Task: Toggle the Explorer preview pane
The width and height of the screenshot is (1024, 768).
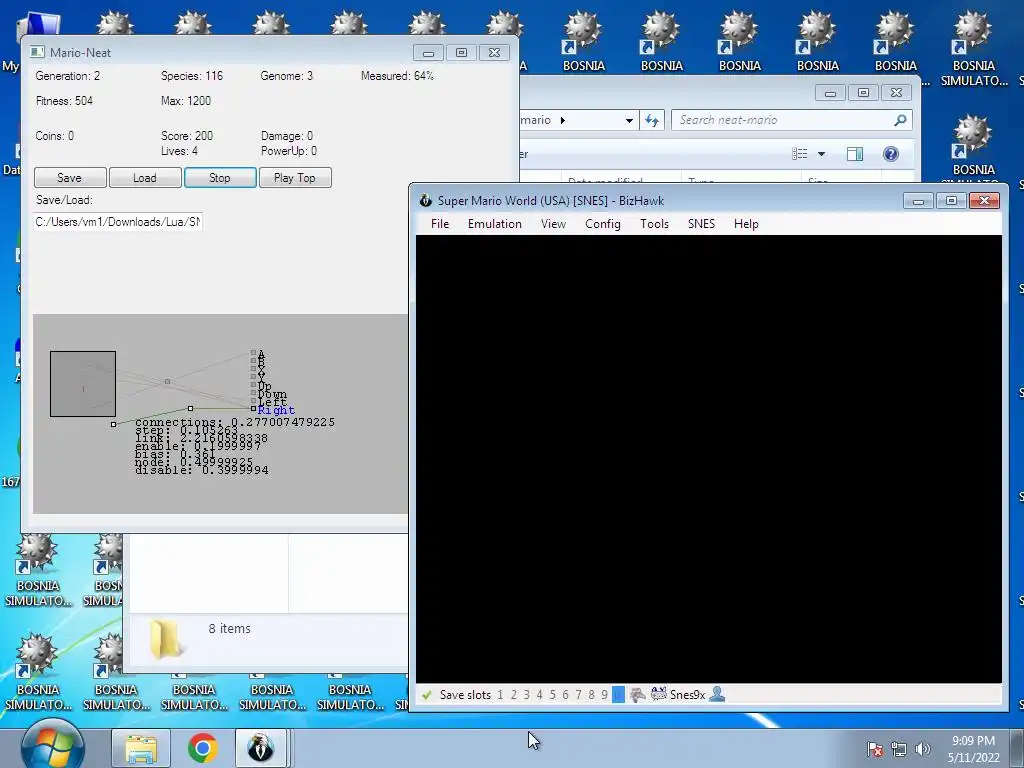Action: [x=855, y=153]
